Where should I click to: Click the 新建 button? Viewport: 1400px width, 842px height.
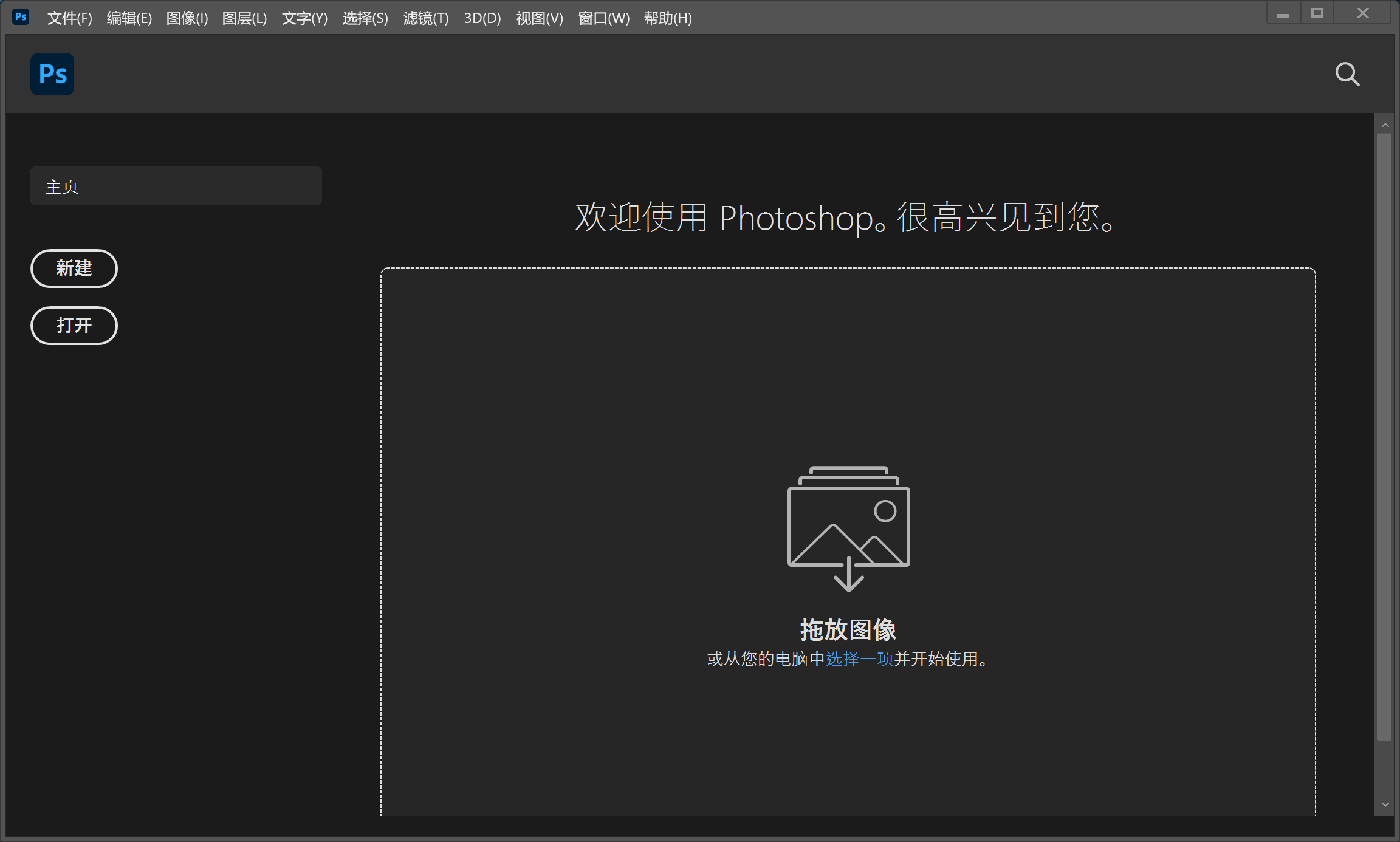click(74, 269)
